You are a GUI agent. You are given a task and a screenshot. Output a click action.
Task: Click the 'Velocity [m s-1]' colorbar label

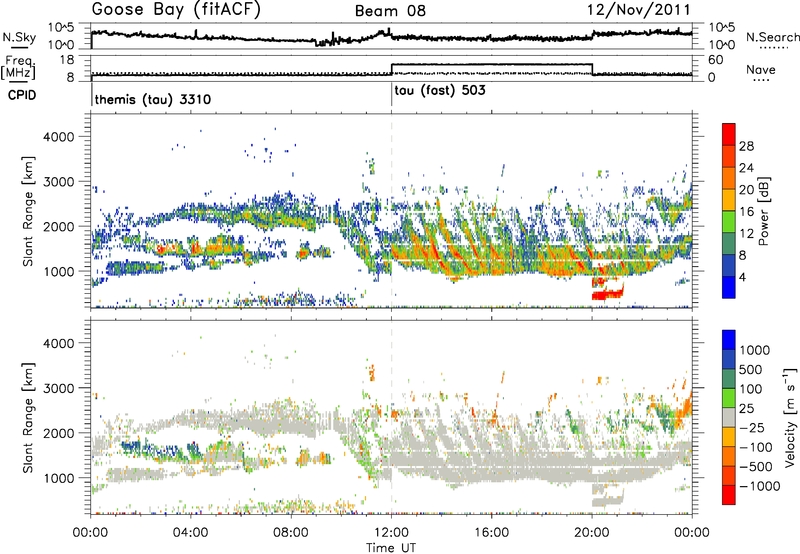(790, 417)
